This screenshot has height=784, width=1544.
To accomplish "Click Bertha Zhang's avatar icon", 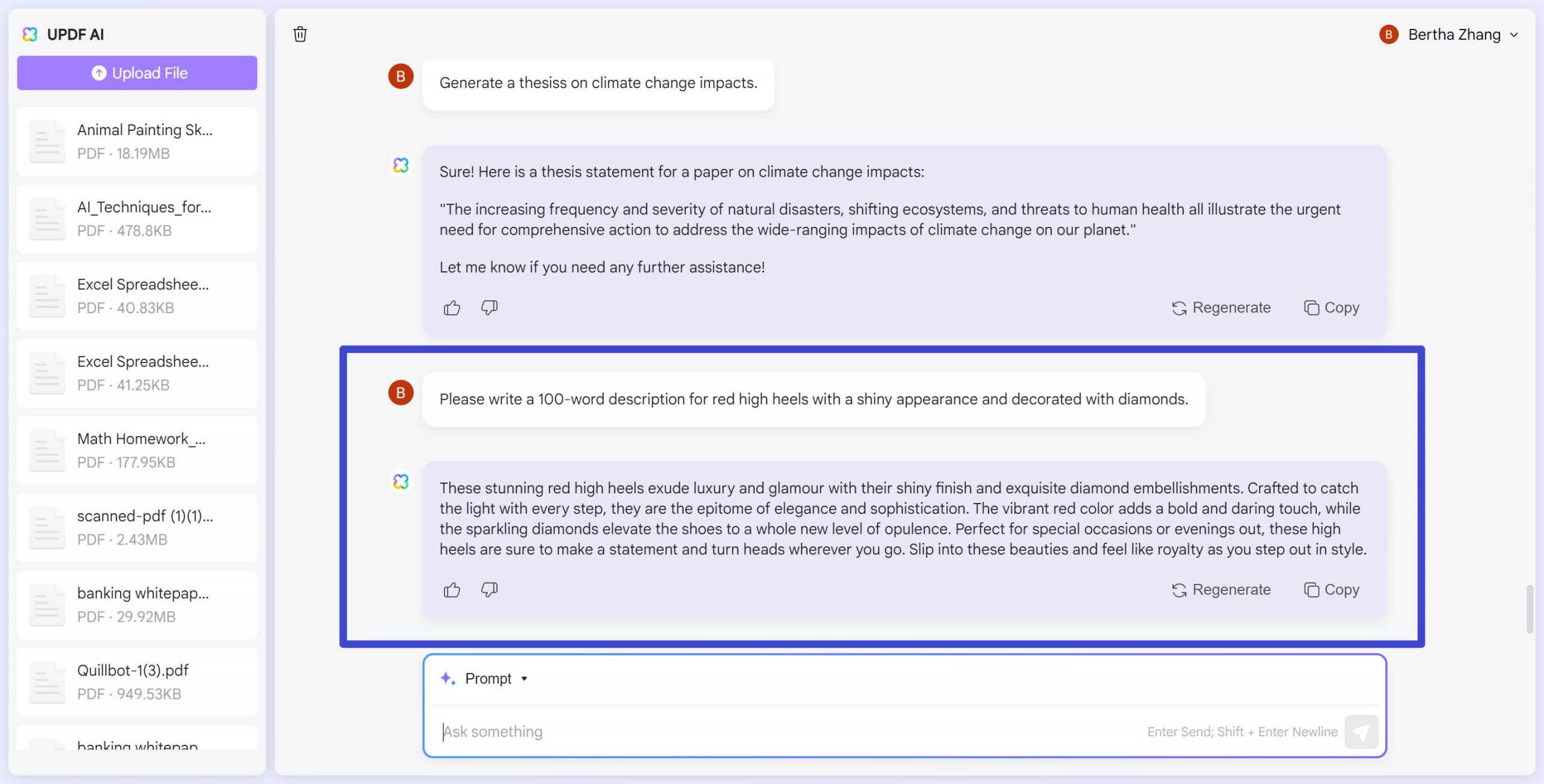I will click(x=1388, y=34).
